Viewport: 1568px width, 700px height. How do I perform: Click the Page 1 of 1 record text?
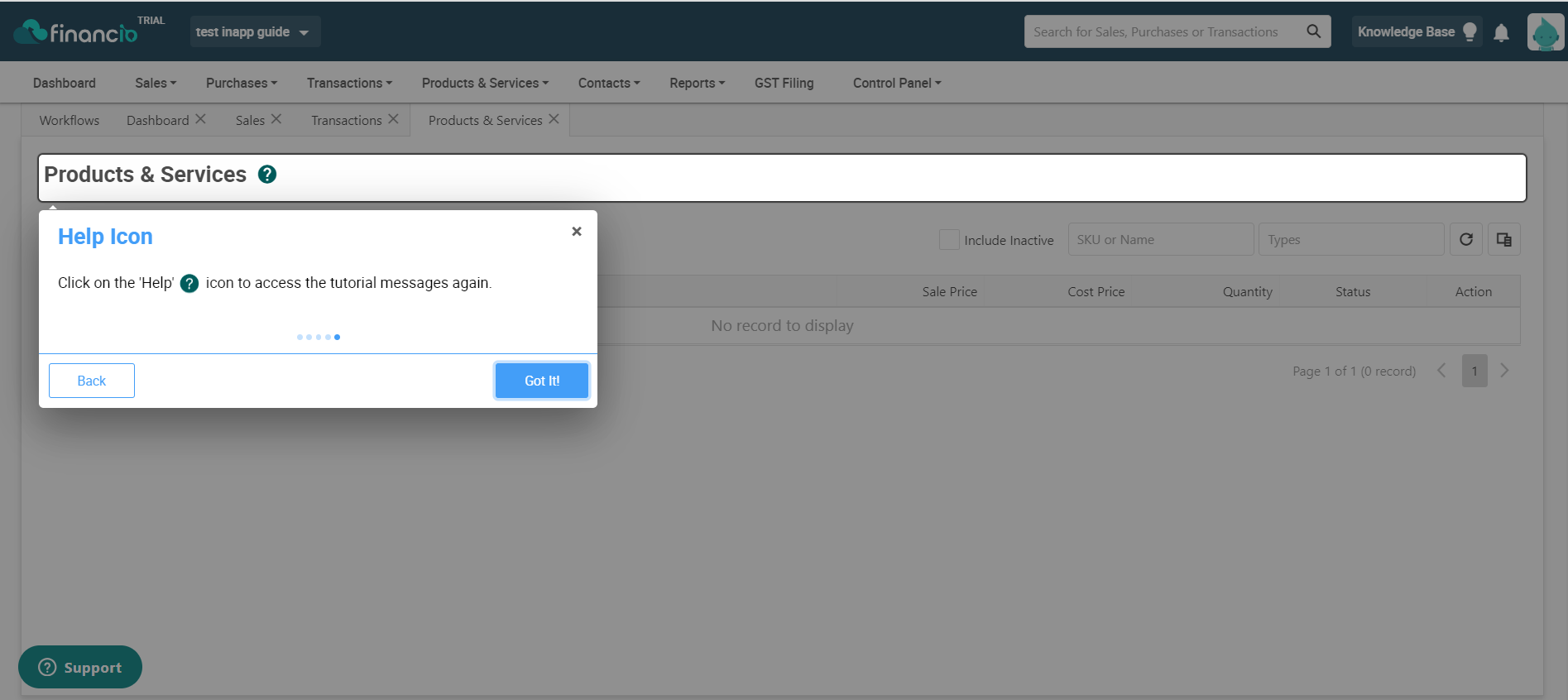1354,371
